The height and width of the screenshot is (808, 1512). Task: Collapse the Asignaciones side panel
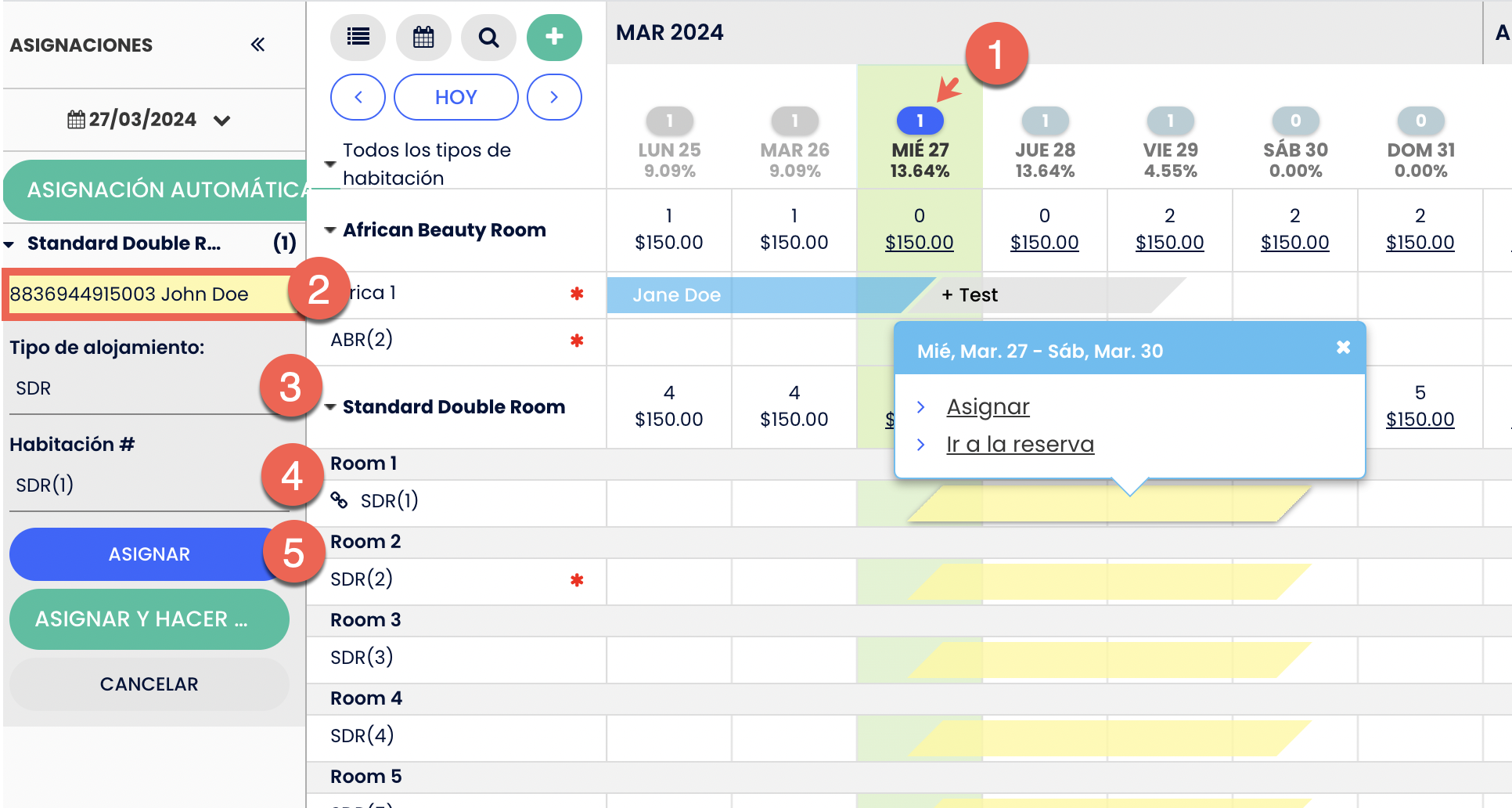(257, 45)
